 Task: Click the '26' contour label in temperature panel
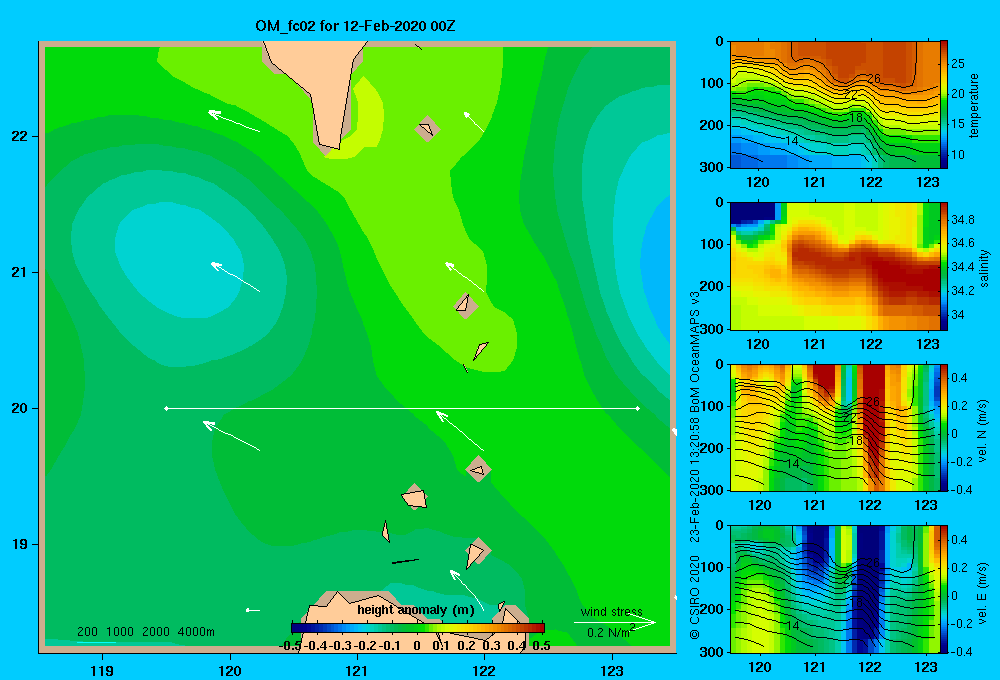pos(873,78)
